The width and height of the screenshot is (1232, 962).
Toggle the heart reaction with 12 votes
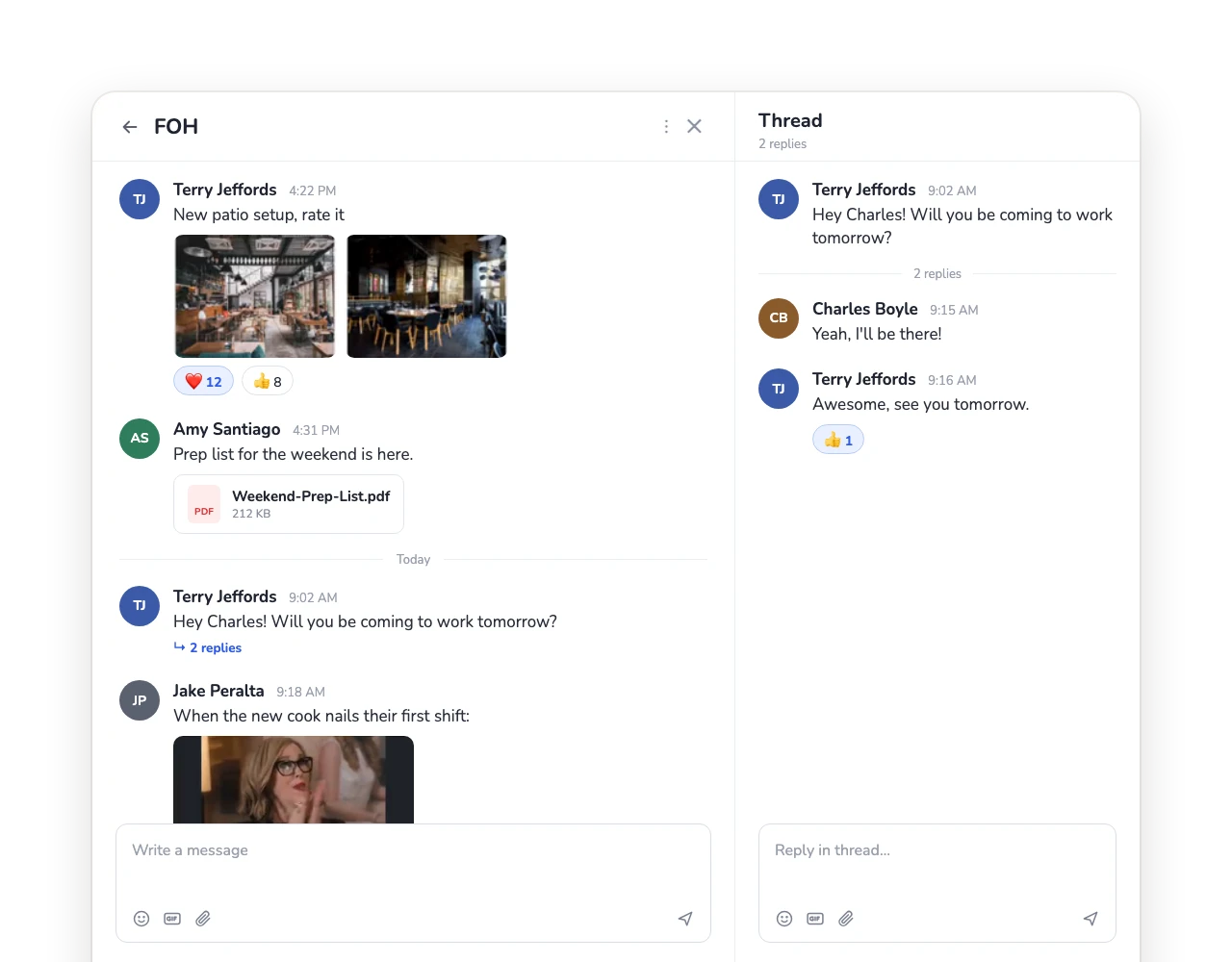203,382
